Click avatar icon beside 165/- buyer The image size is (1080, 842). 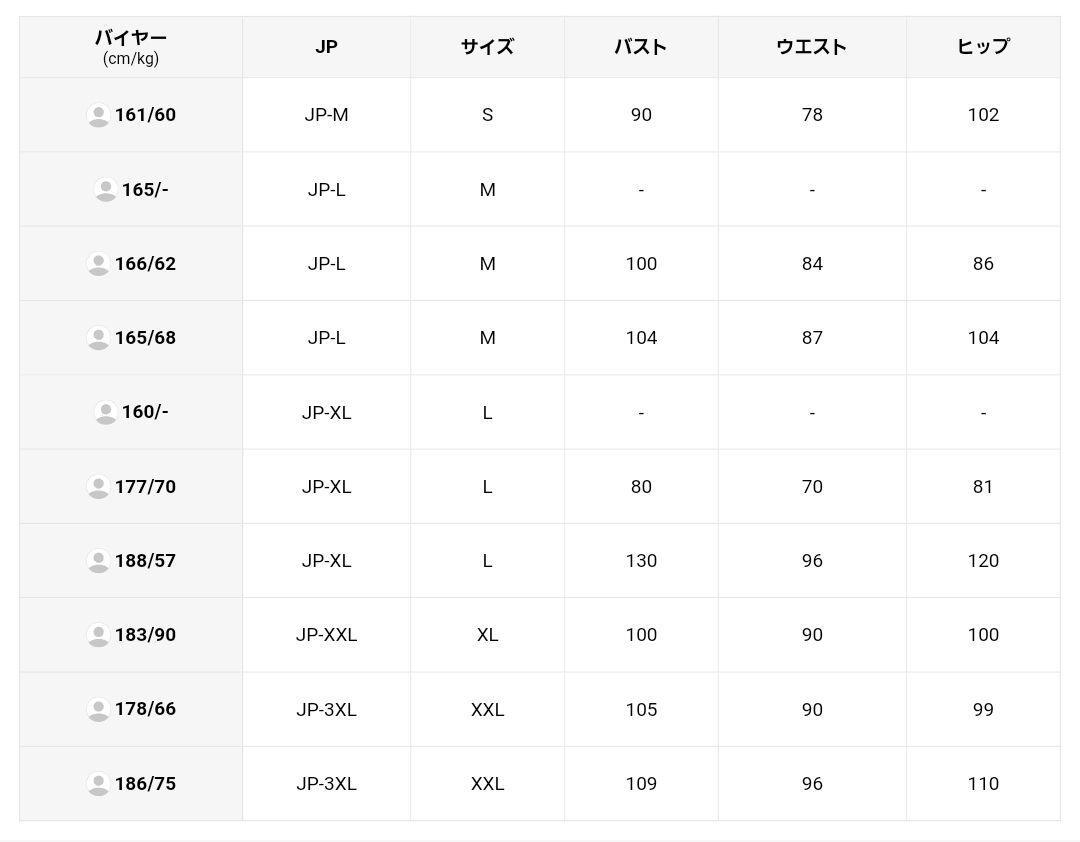coord(105,189)
